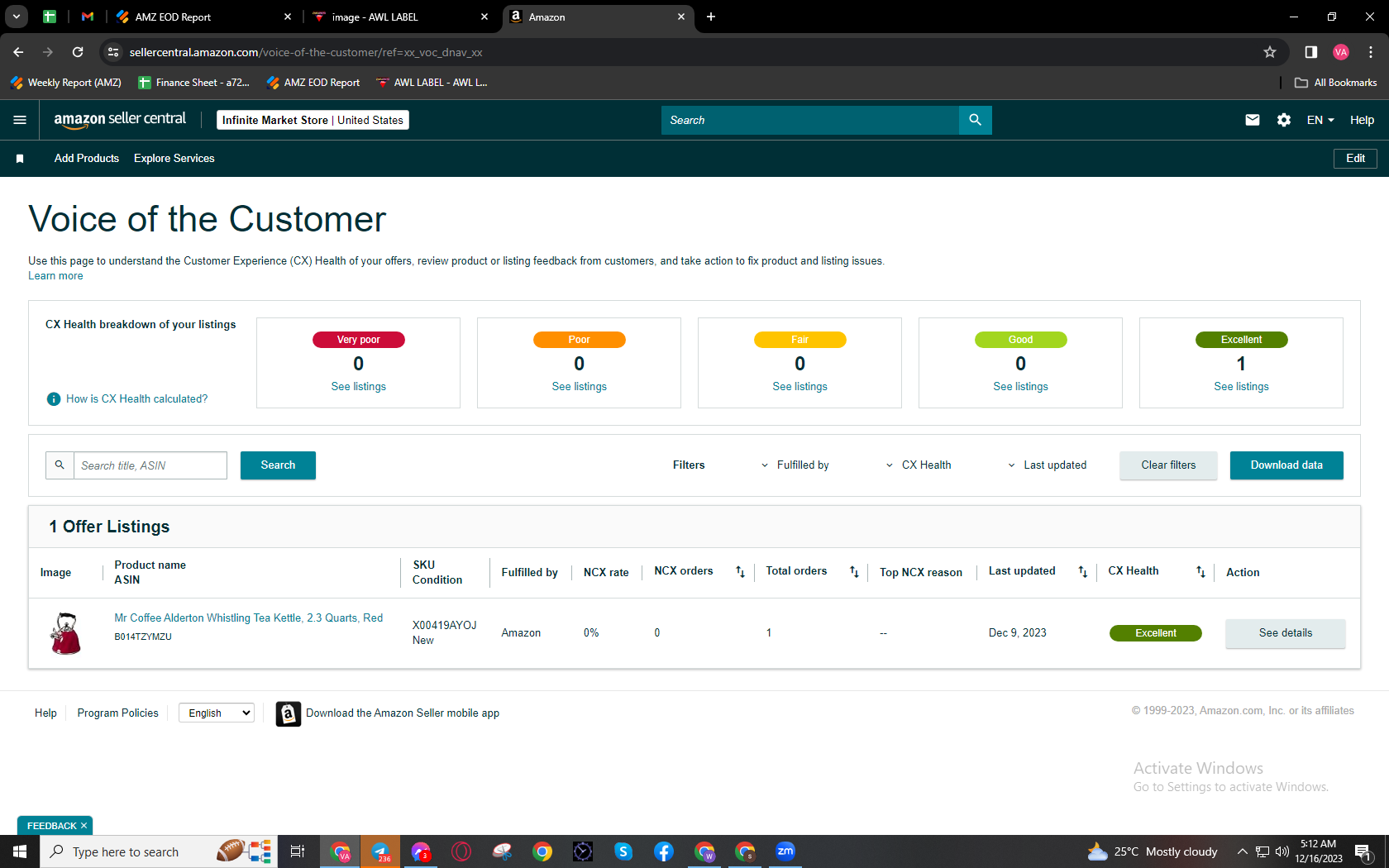Open Chrome three-dot menu
The height and width of the screenshot is (868, 1389).
click(x=1371, y=52)
